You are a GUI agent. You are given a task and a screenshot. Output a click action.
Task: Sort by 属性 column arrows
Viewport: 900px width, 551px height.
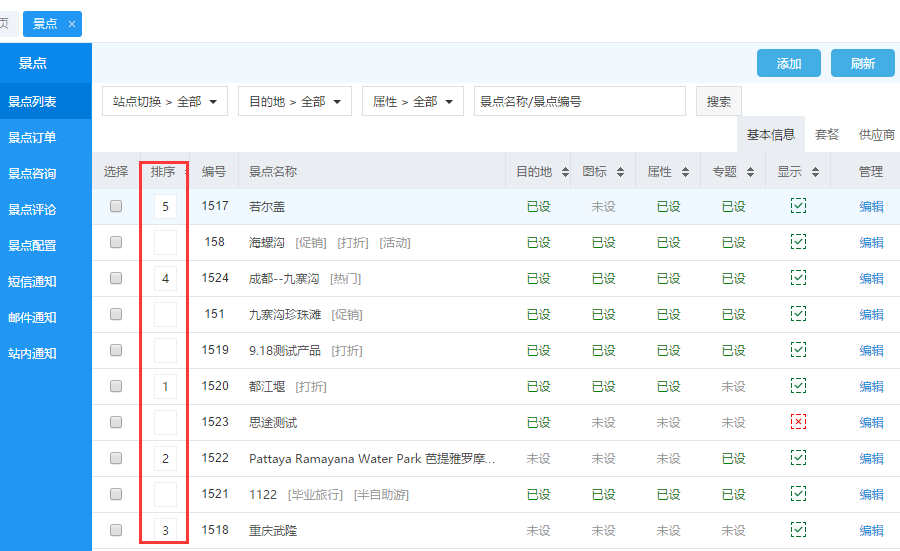(685, 172)
